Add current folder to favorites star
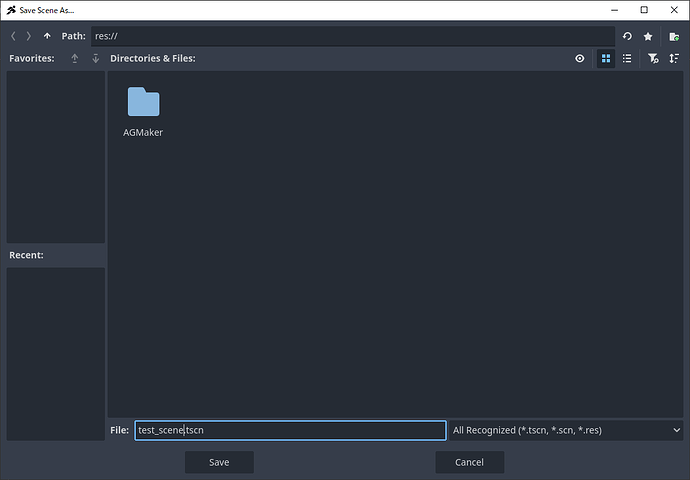The image size is (690, 480). pos(648,36)
